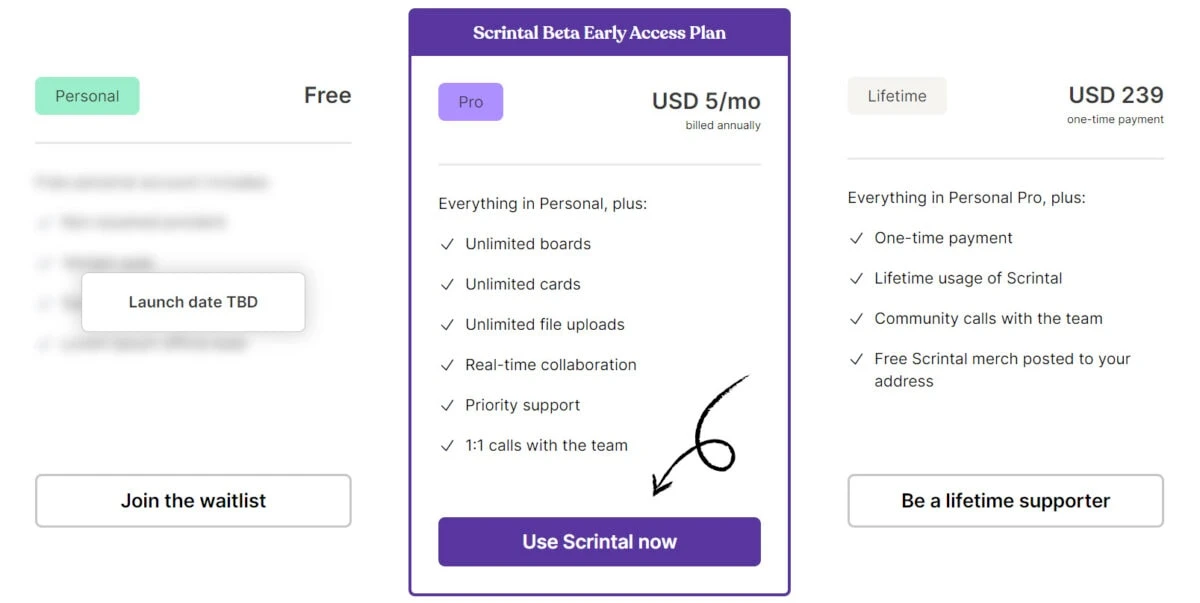
Task: Select the green Personal plan badge
Action: (87, 96)
